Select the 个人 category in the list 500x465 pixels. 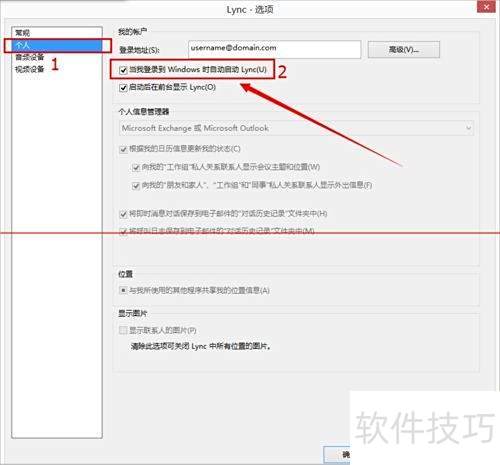point(57,45)
